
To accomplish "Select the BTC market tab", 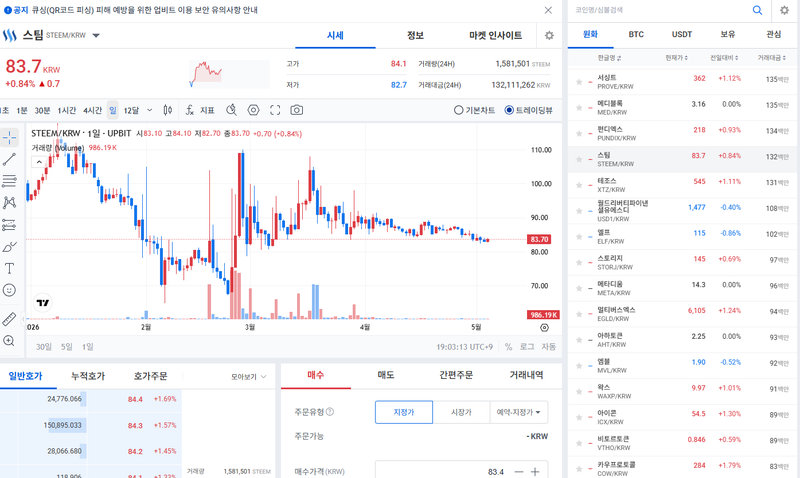I will (x=636, y=34).
